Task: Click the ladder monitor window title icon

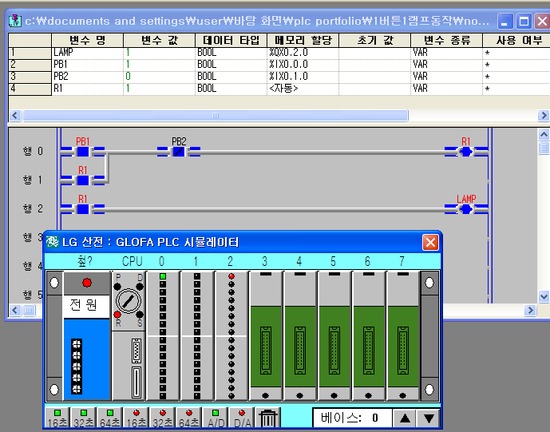Action: tap(15, 21)
